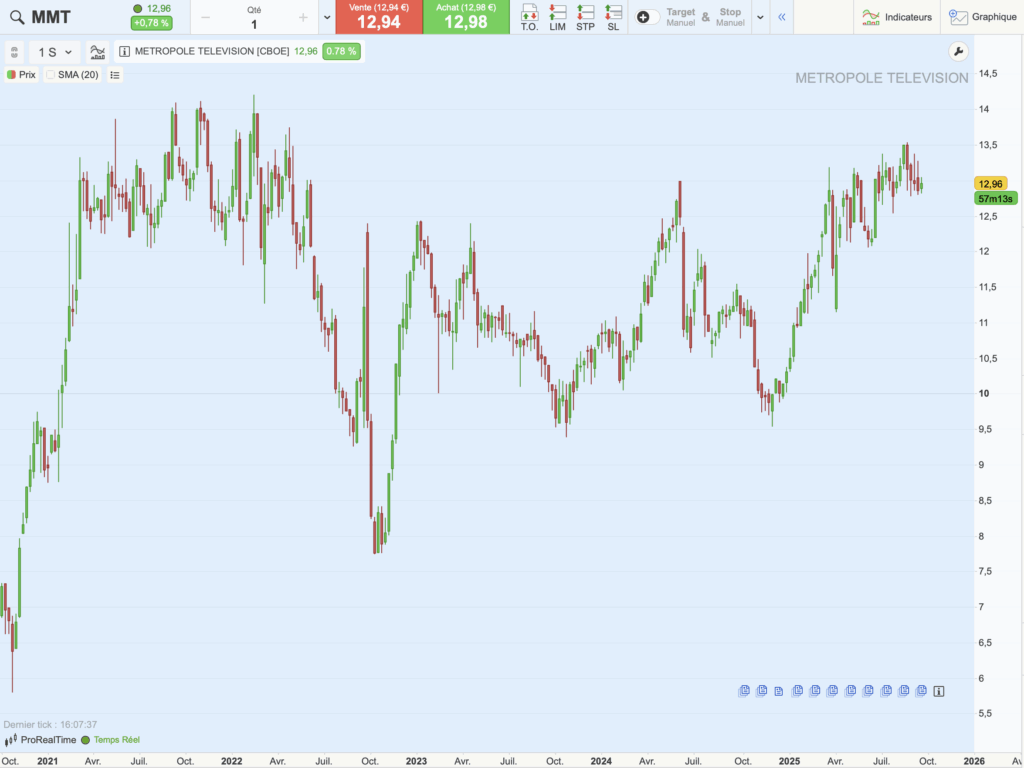Toggle the Prix price series
The image size is (1024, 768).
[11, 75]
